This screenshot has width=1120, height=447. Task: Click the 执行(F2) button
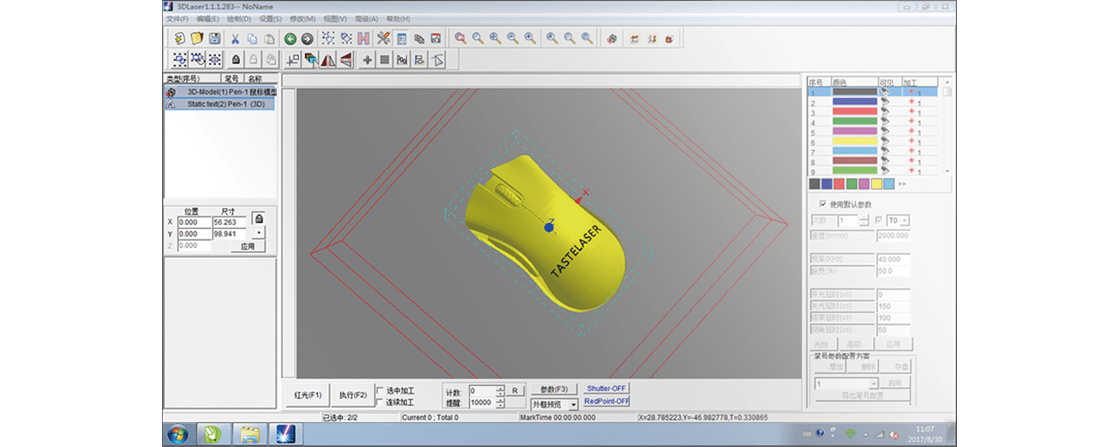[352, 395]
